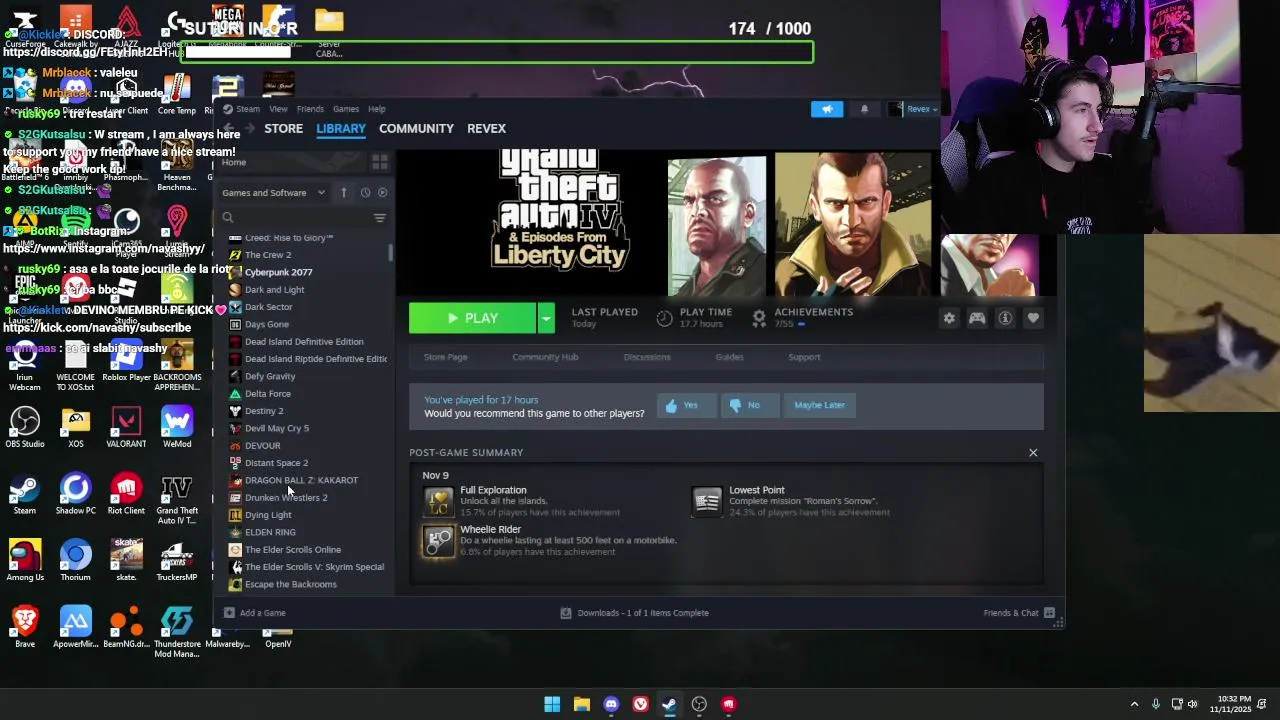This screenshot has width=1280, height=720.
Task: Open TruckersMP desktop shortcut
Action: coord(177,560)
